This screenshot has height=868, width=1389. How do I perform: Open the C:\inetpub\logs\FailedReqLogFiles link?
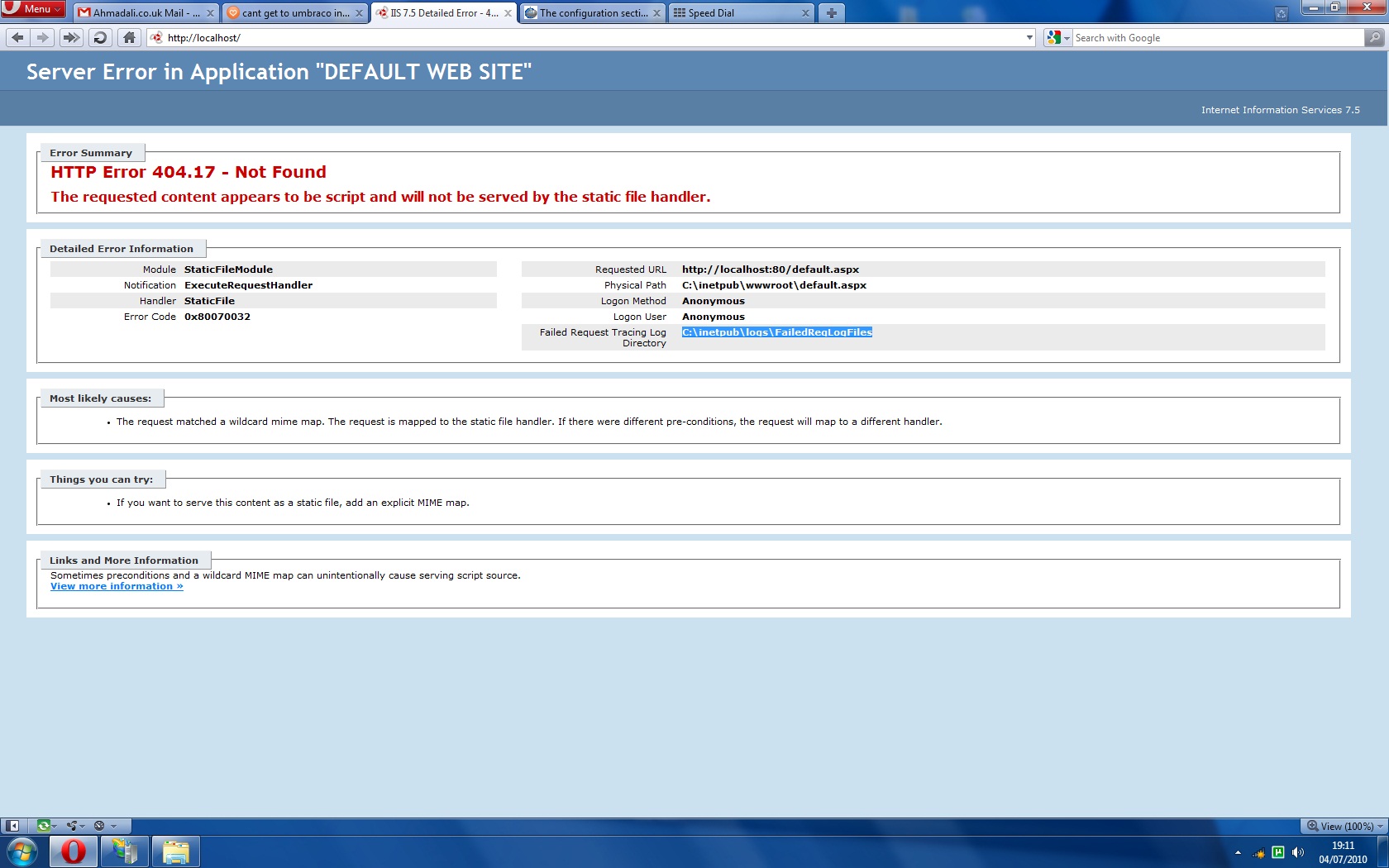(776, 332)
